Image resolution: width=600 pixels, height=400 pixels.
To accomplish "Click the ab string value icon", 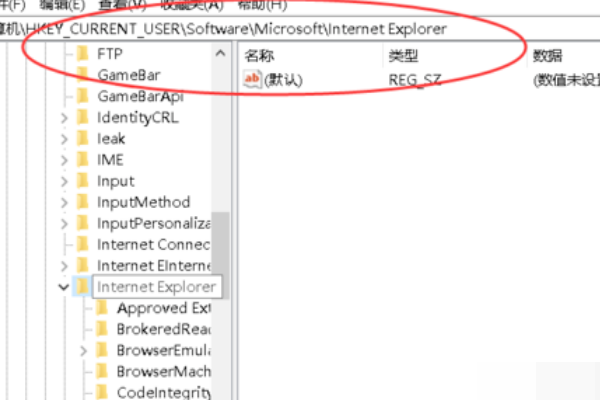I will [252, 79].
